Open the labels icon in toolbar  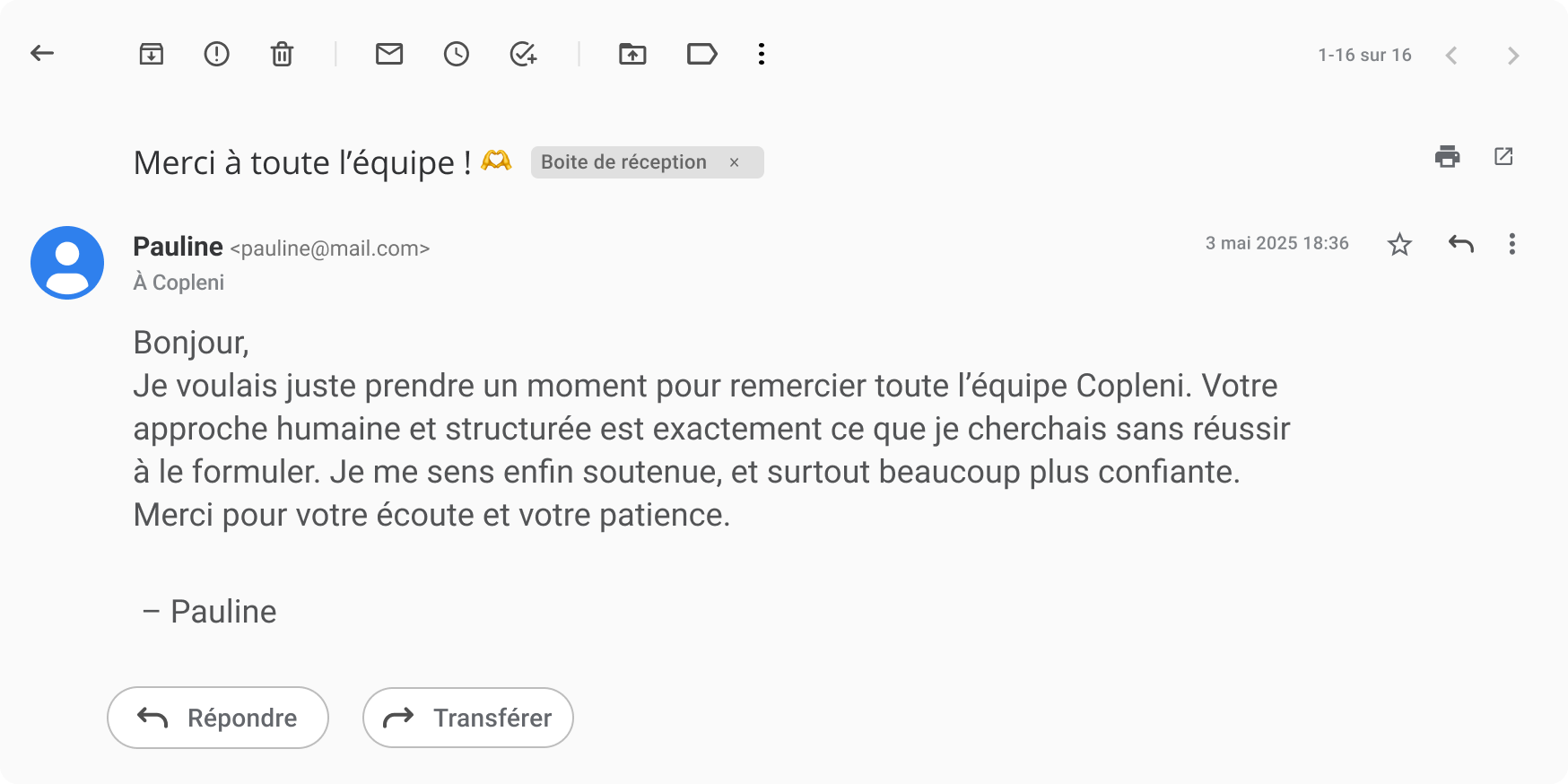pos(701,54)
